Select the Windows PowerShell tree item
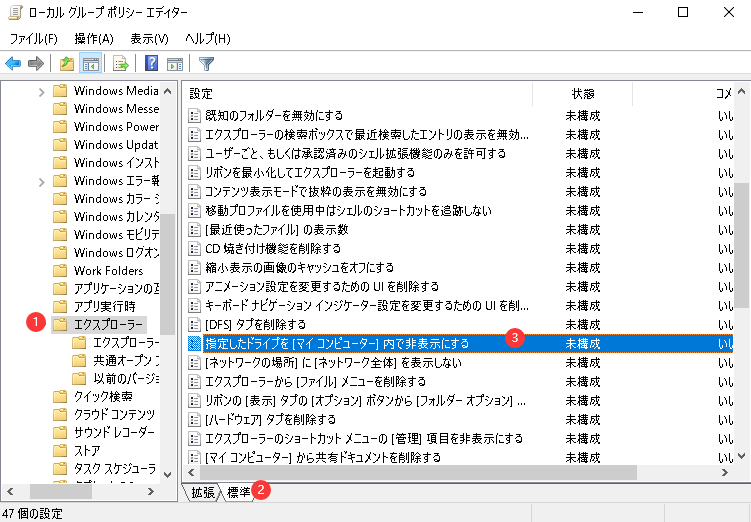The width and height of the screenshot is (751, 522). pos(116,126)
